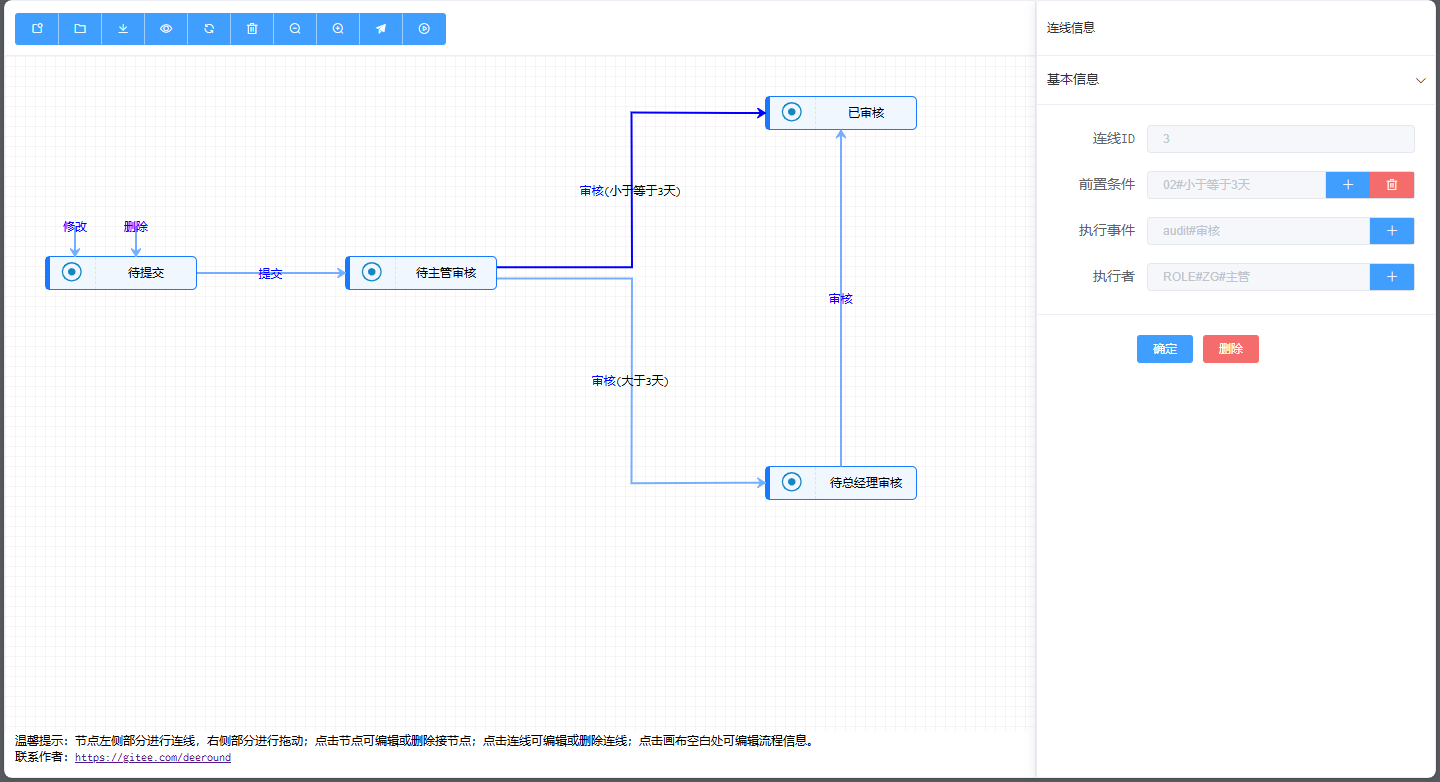1440x782 pixels.
Task: Click the paper plane publish icon
Action: [x=381, y=29]
